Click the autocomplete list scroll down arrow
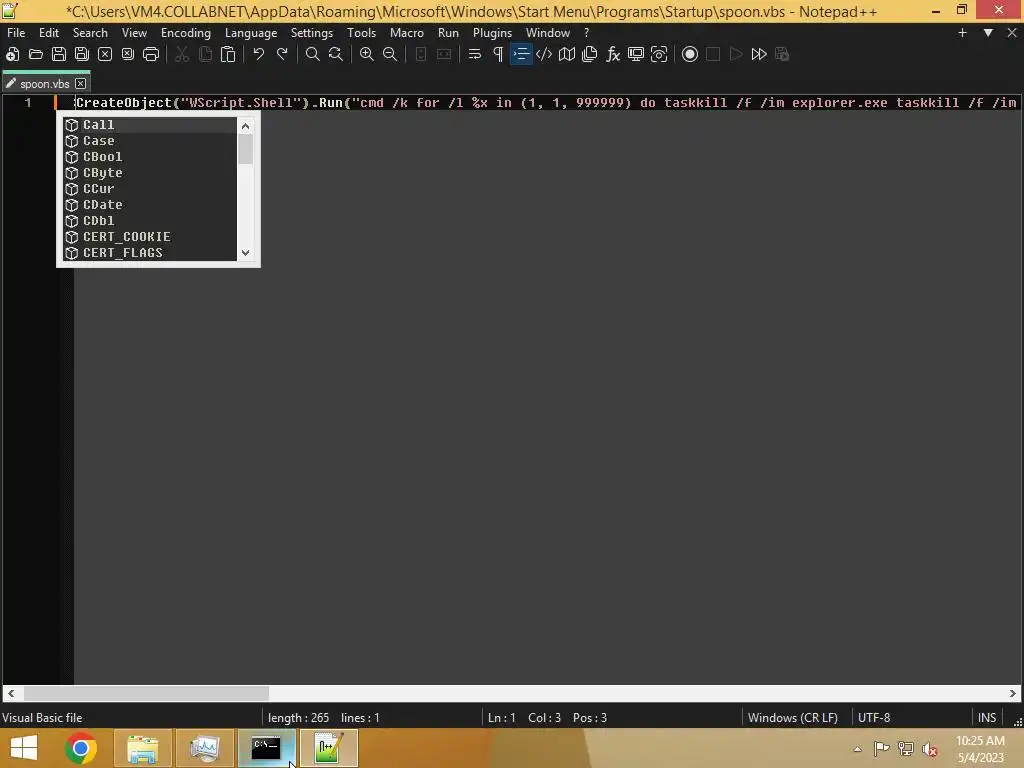This screenshot has width=1024, height=768. tap(246, 253)
